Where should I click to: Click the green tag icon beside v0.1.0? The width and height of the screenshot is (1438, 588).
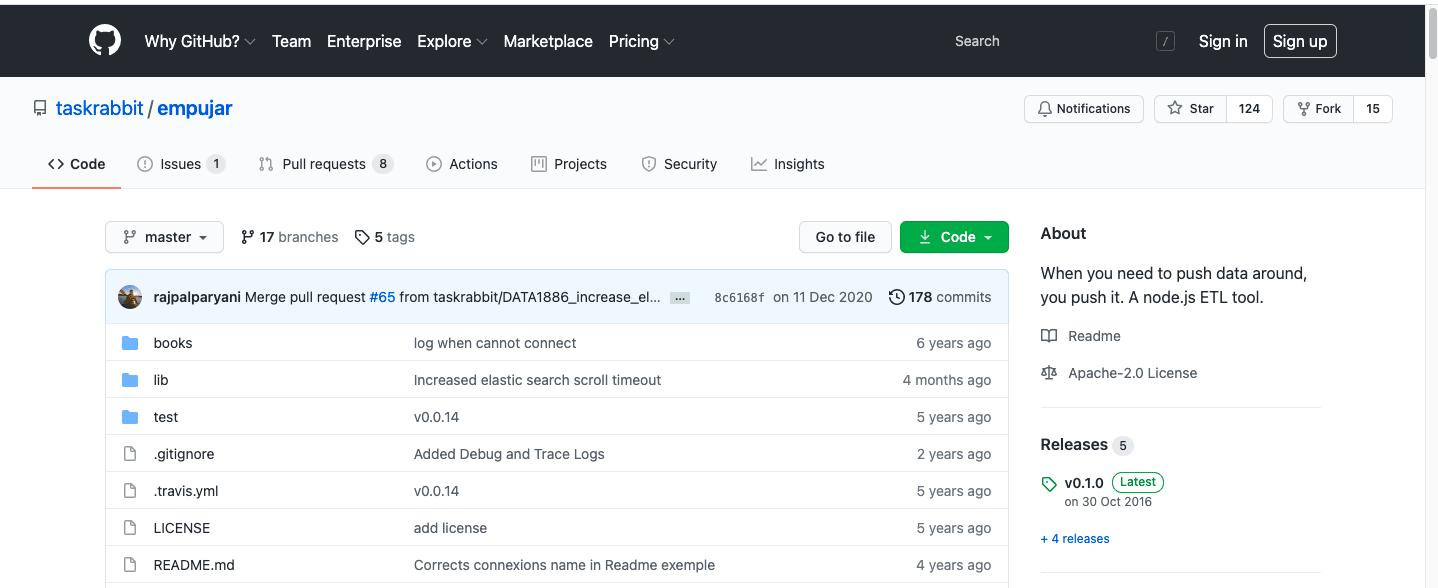coord(1049,484)
